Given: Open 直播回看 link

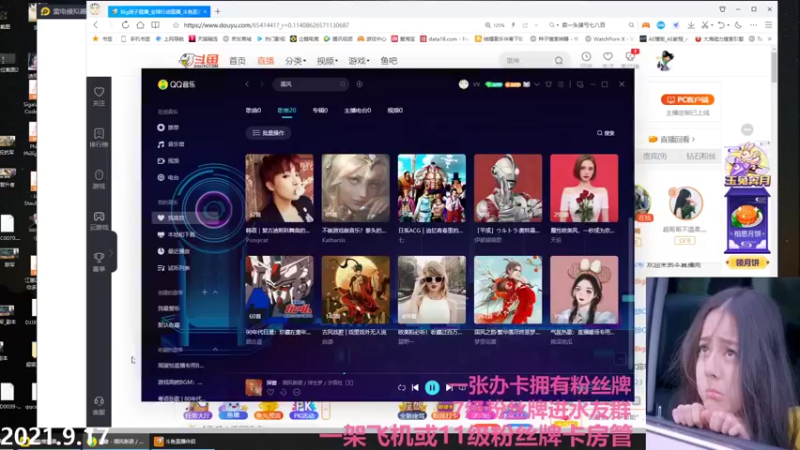Looking at the screenshot, I should 671,139.
